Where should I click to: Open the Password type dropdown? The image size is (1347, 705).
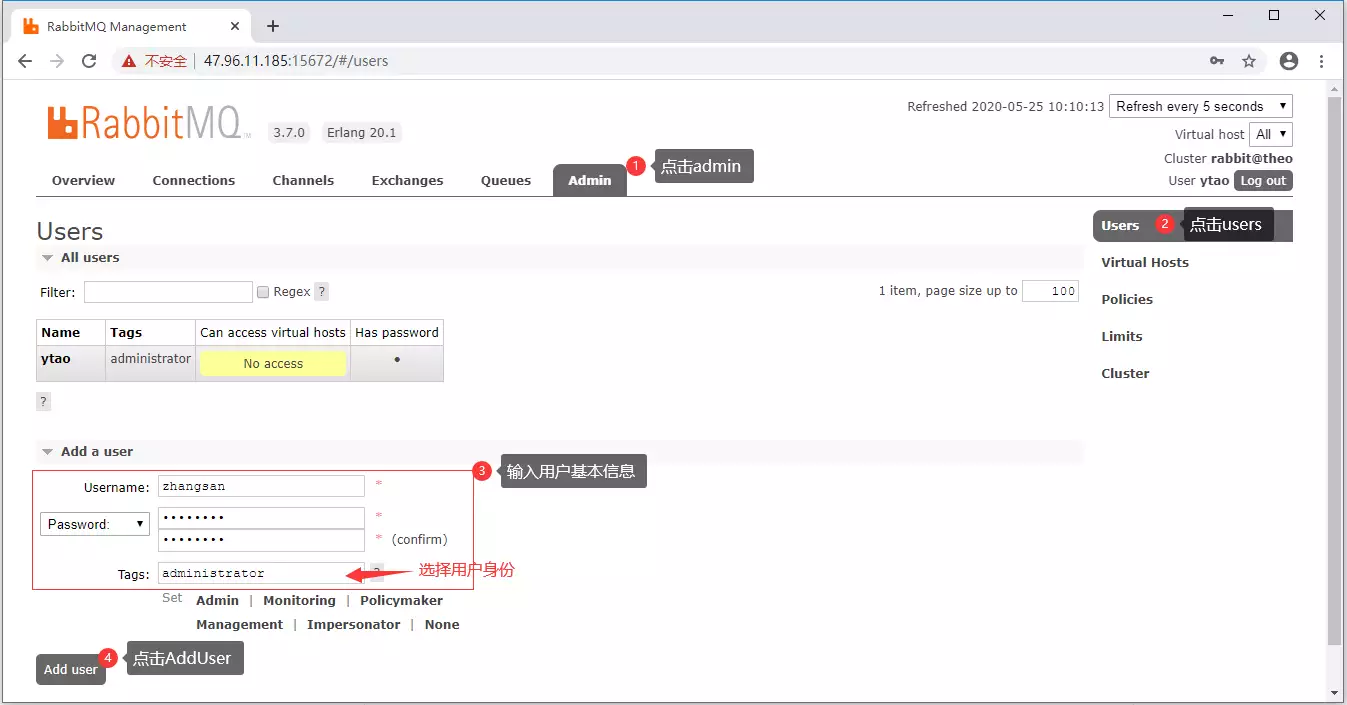pyautogui.click(x=95, y=524)
